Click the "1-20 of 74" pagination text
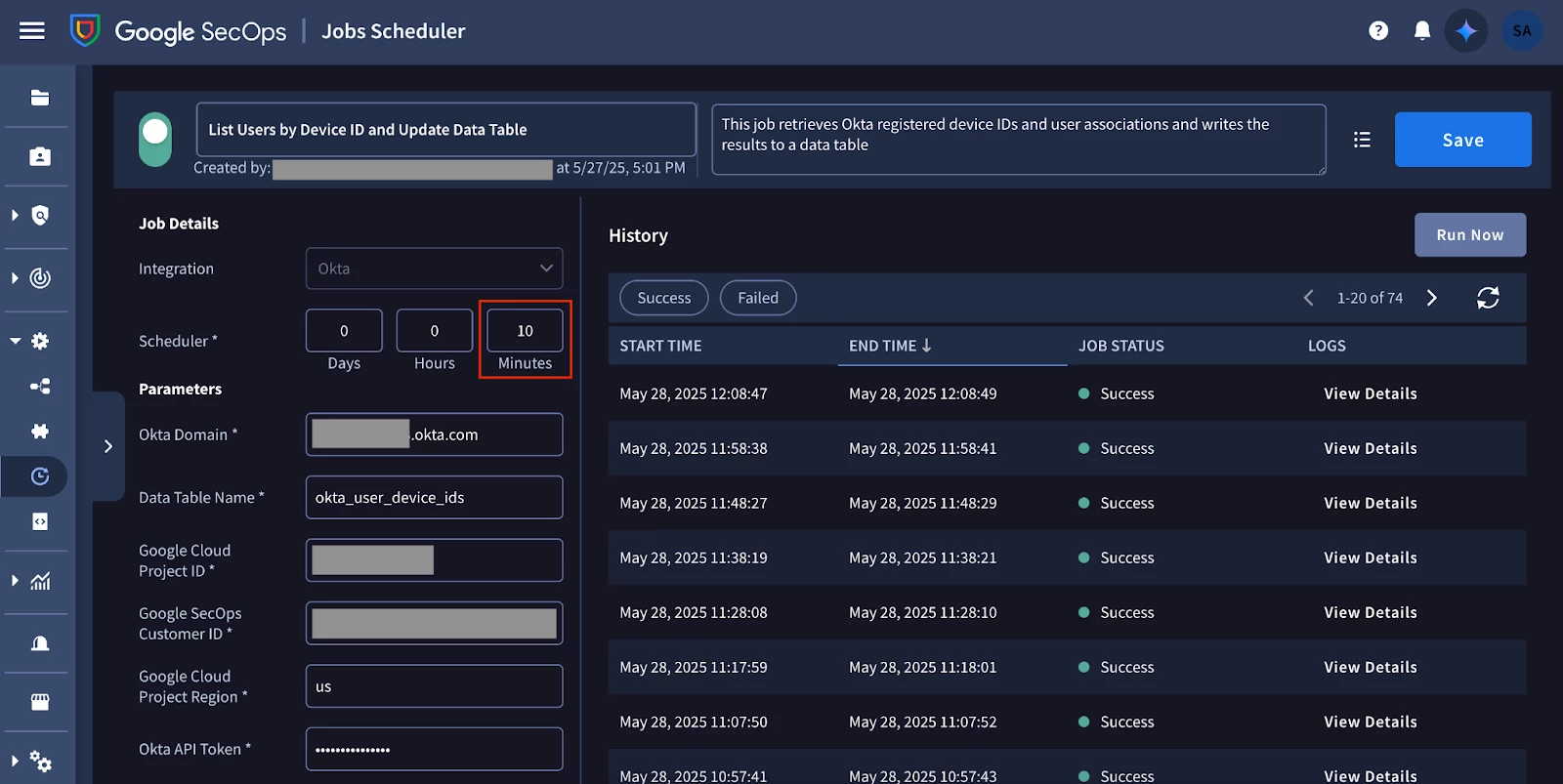The image size is (1563, 784). point(1370,298)
